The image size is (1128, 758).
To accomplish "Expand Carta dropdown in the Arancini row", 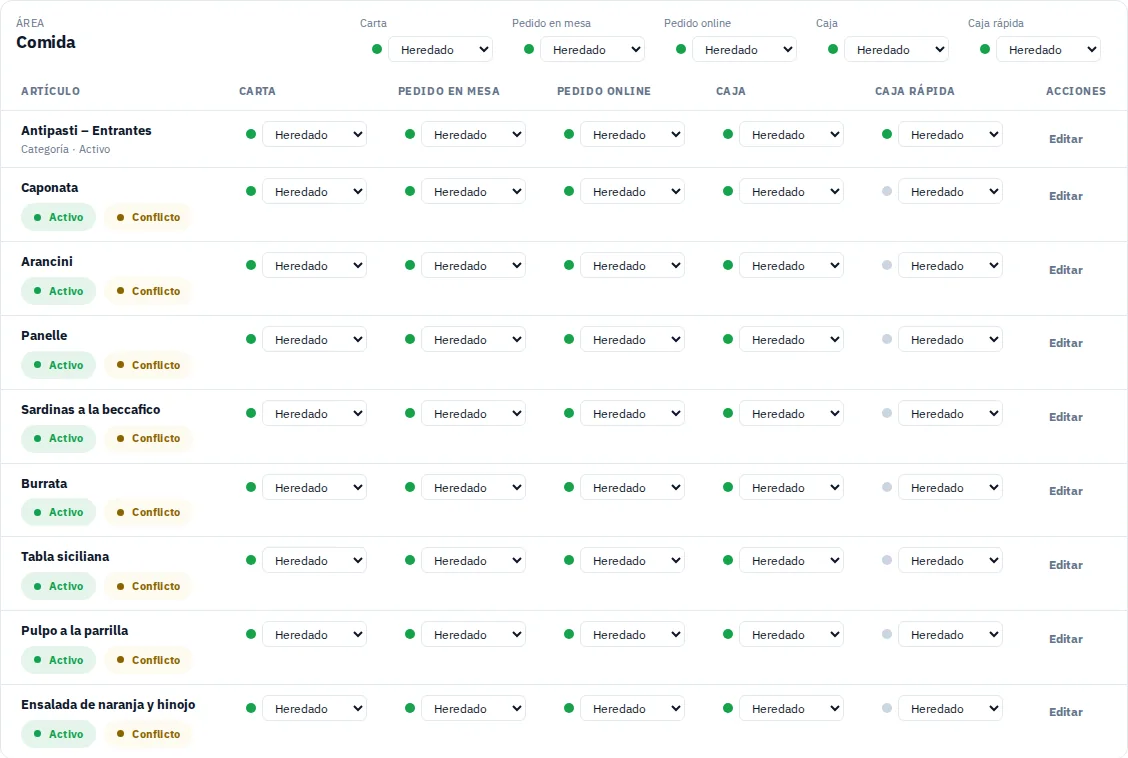I will 314,265.
